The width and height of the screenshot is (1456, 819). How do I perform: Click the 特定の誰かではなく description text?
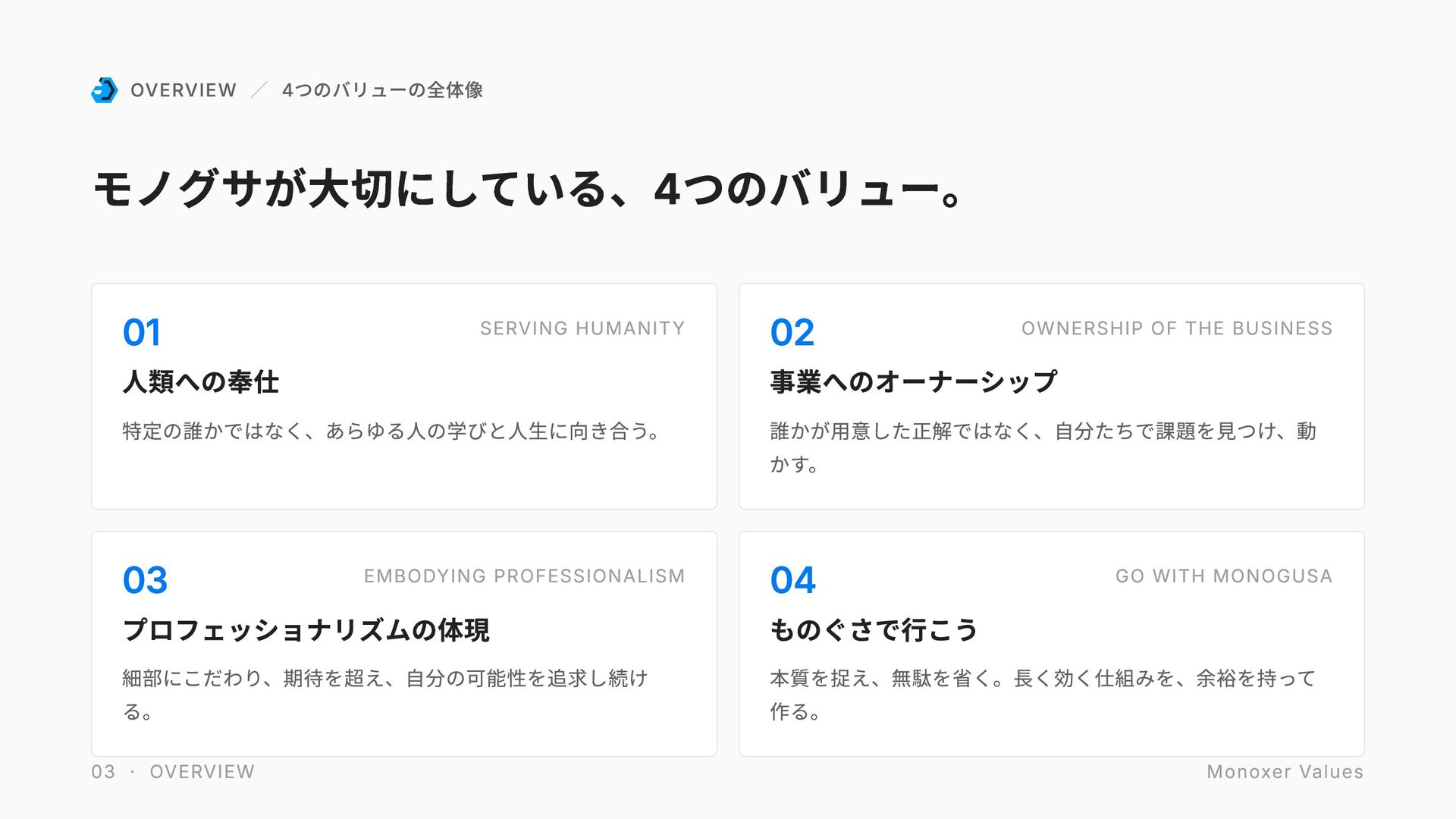pos(391,431)
